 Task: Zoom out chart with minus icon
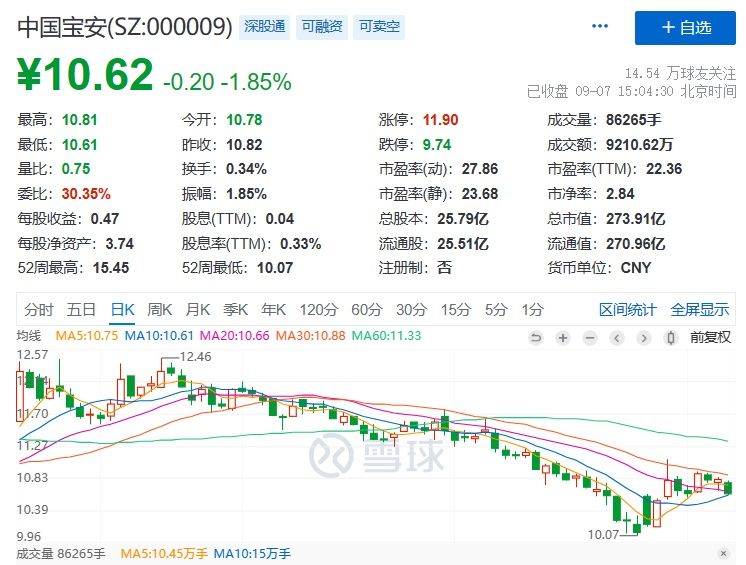click(x=590, y=338)
